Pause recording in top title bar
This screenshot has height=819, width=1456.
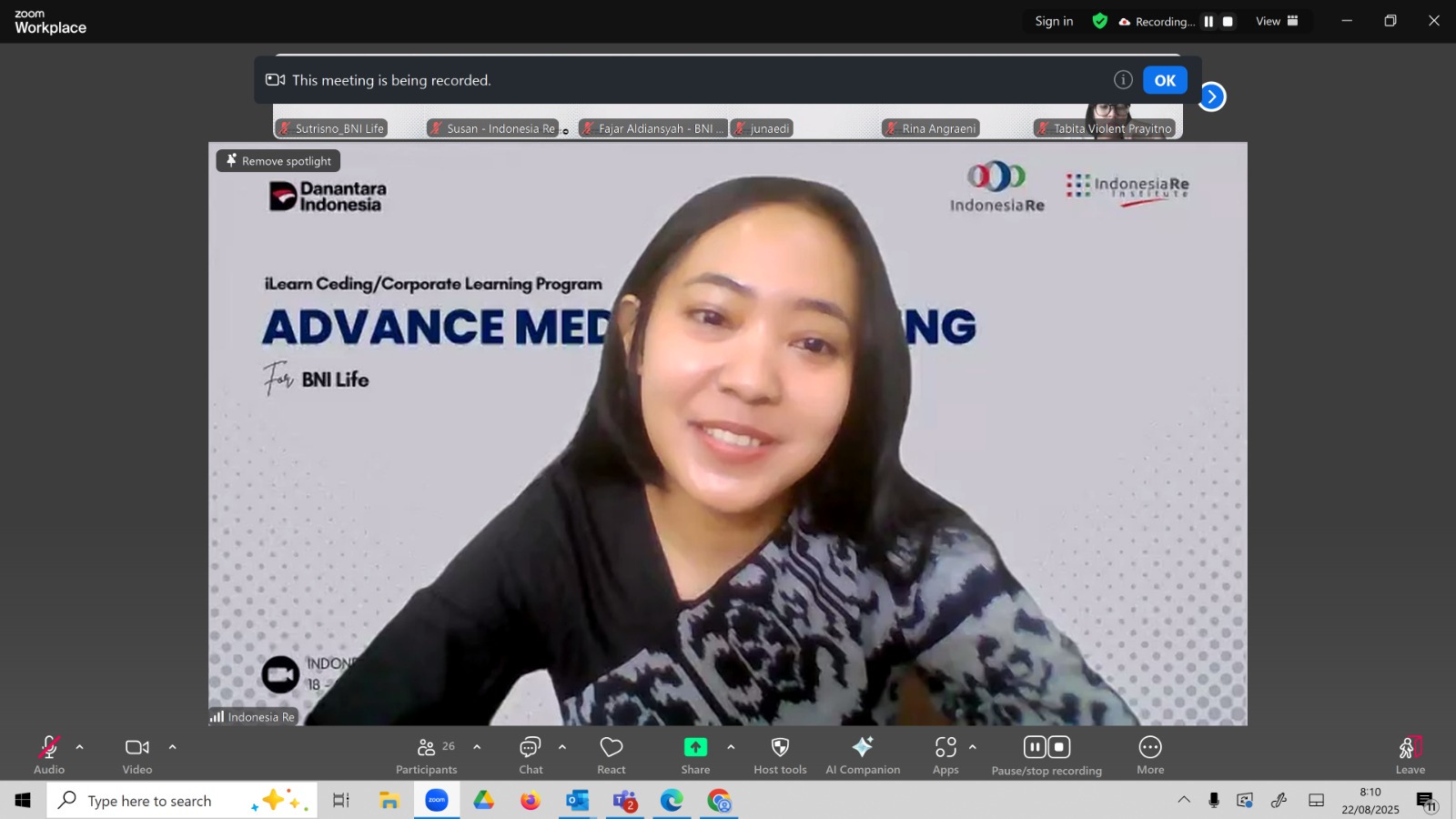pyautogui.click(x=1208, y=22)
